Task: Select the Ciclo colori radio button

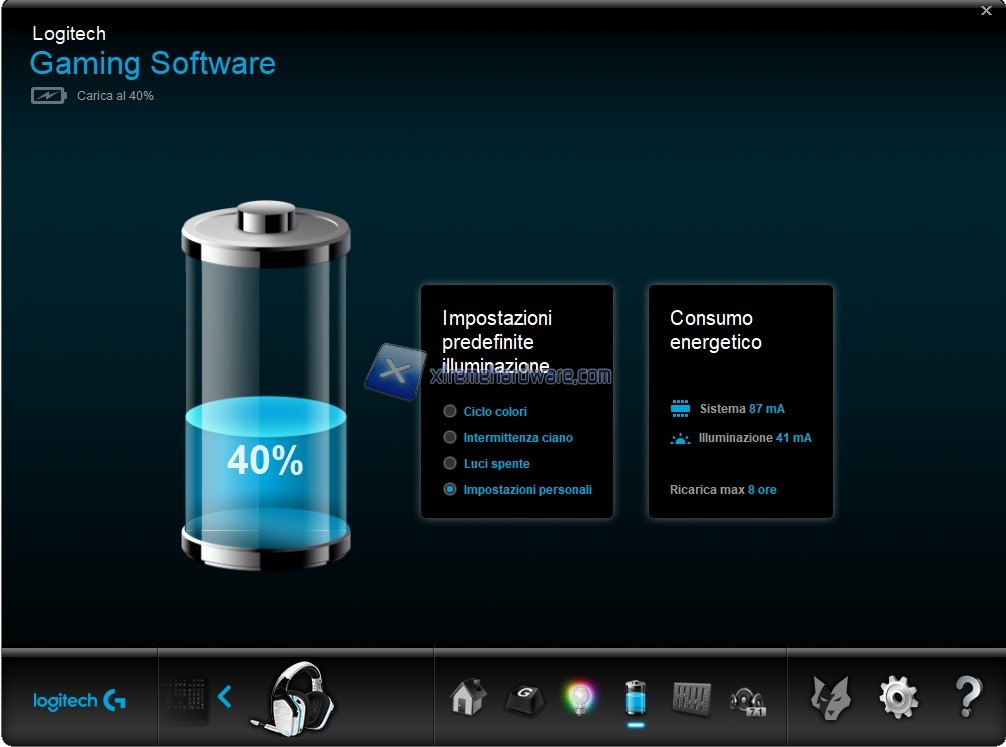Action: coord(450,411)
